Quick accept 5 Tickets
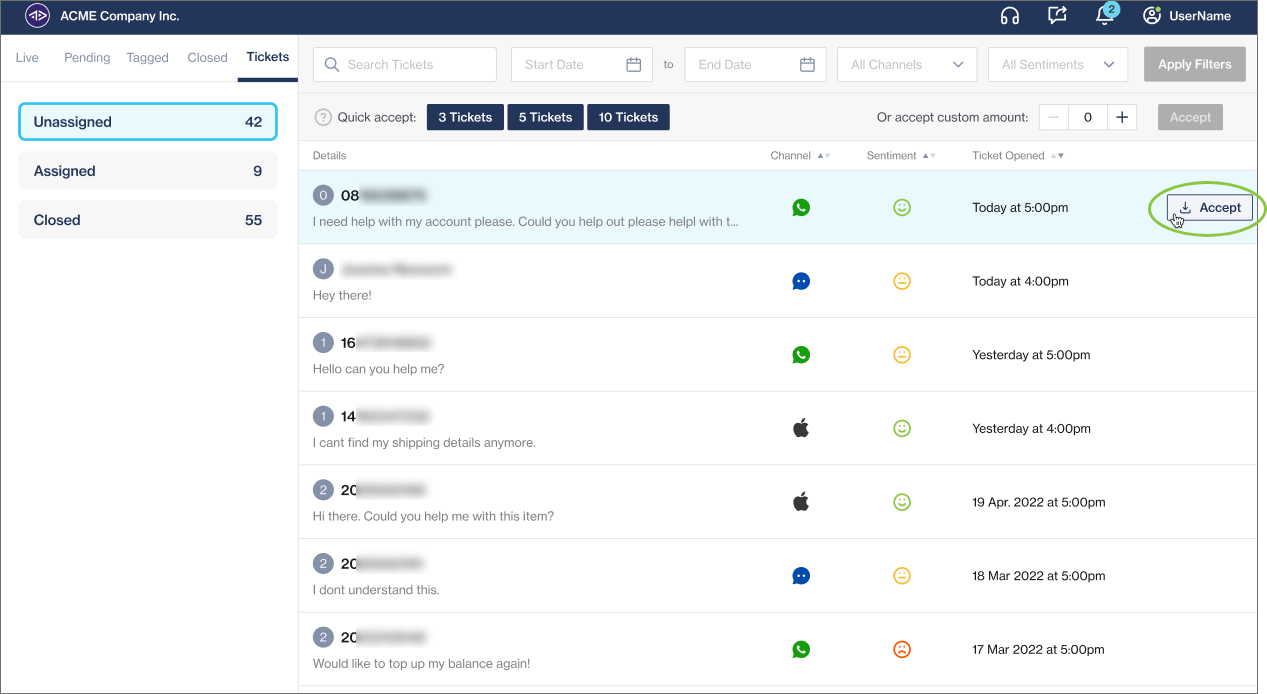 coord(545,117)
